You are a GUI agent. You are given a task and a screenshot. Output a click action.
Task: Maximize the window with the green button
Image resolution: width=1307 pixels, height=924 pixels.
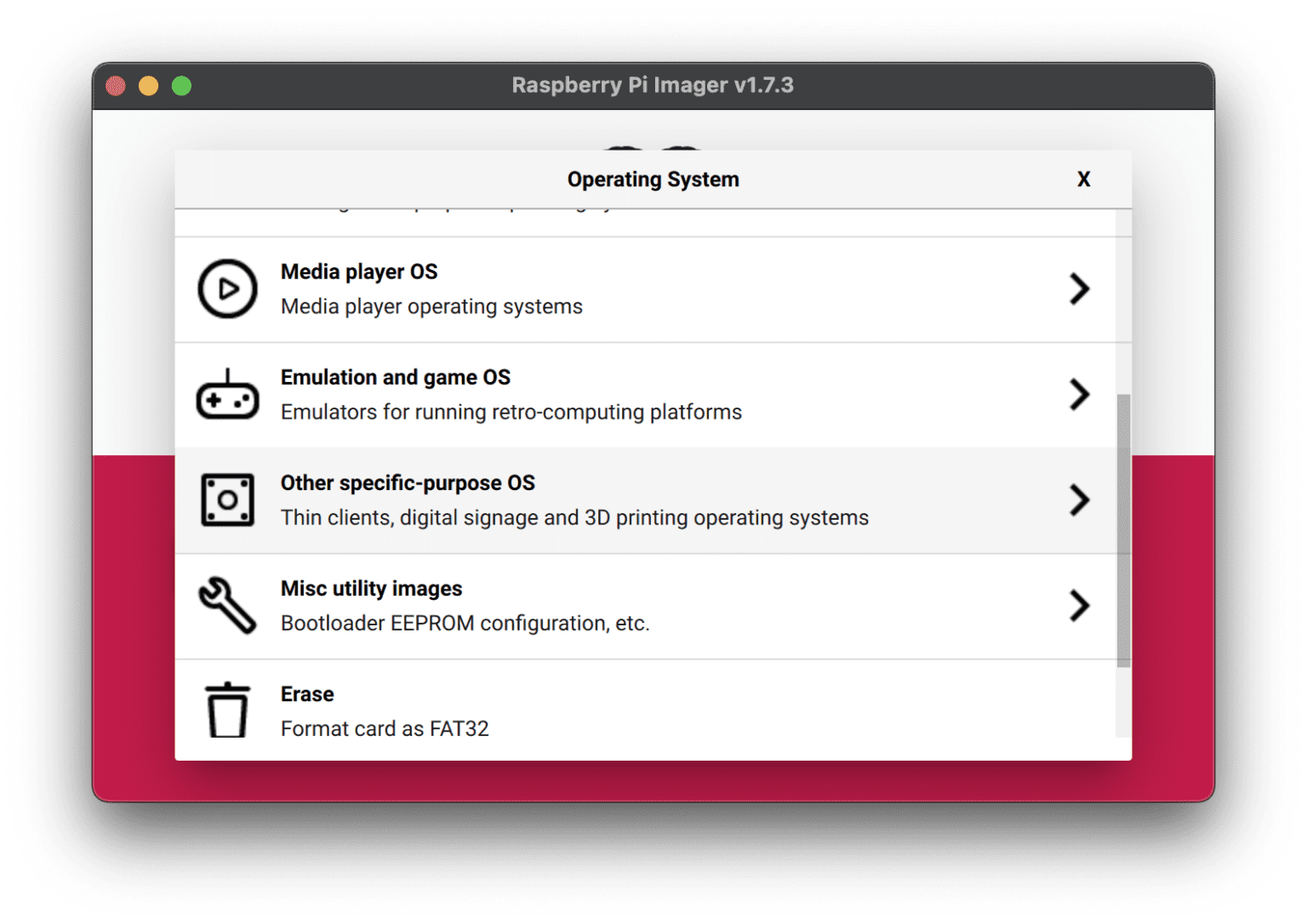point(181,86)
